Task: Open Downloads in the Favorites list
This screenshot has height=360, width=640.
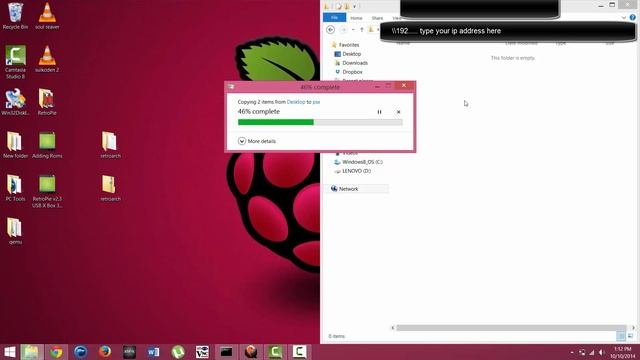Action: (351, 63)
